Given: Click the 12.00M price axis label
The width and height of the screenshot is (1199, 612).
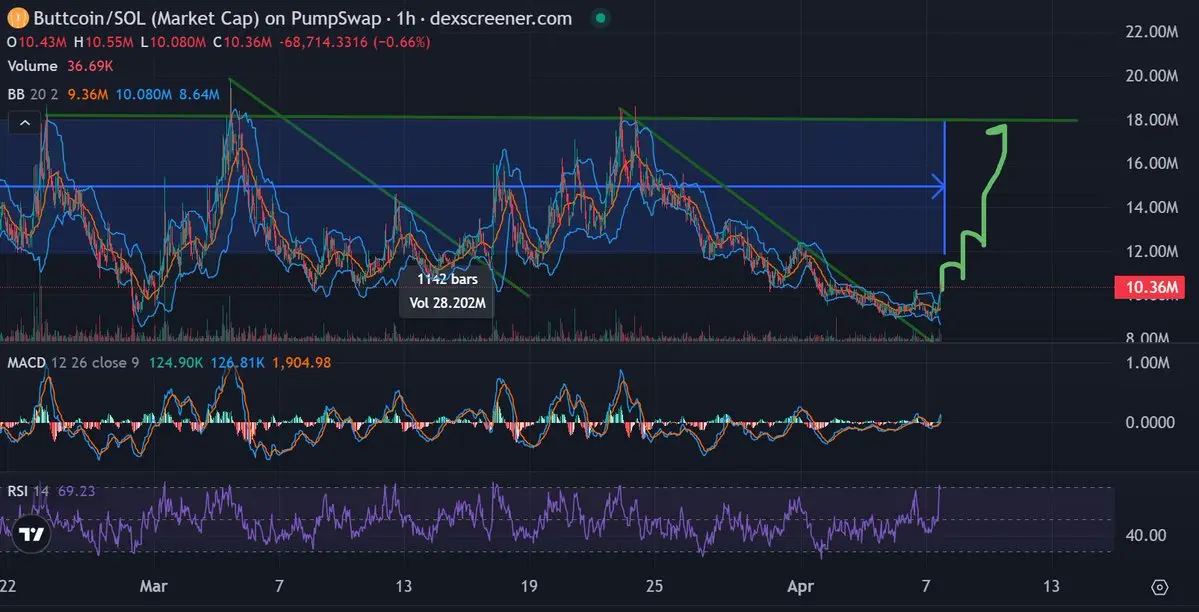Looking at the screenshot, I should click(1151, 251).
